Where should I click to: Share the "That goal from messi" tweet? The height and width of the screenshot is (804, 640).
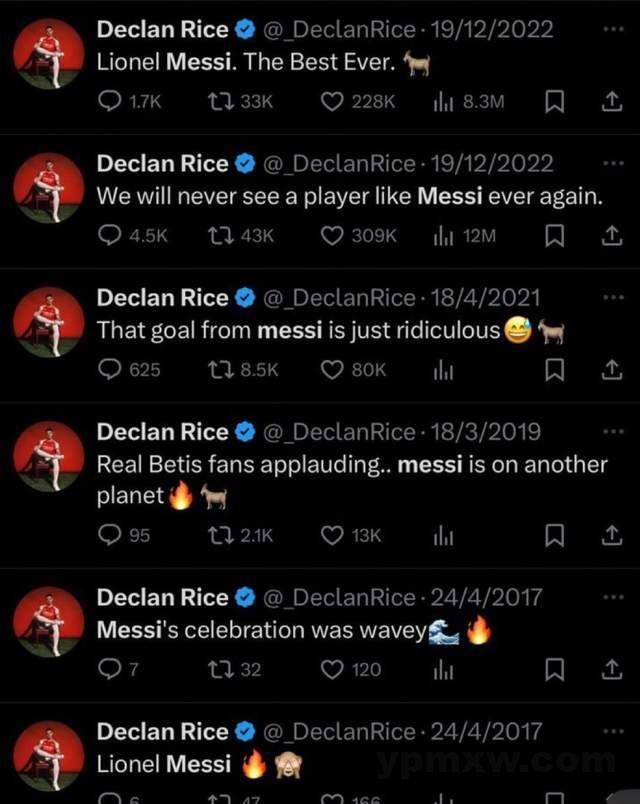609,369
